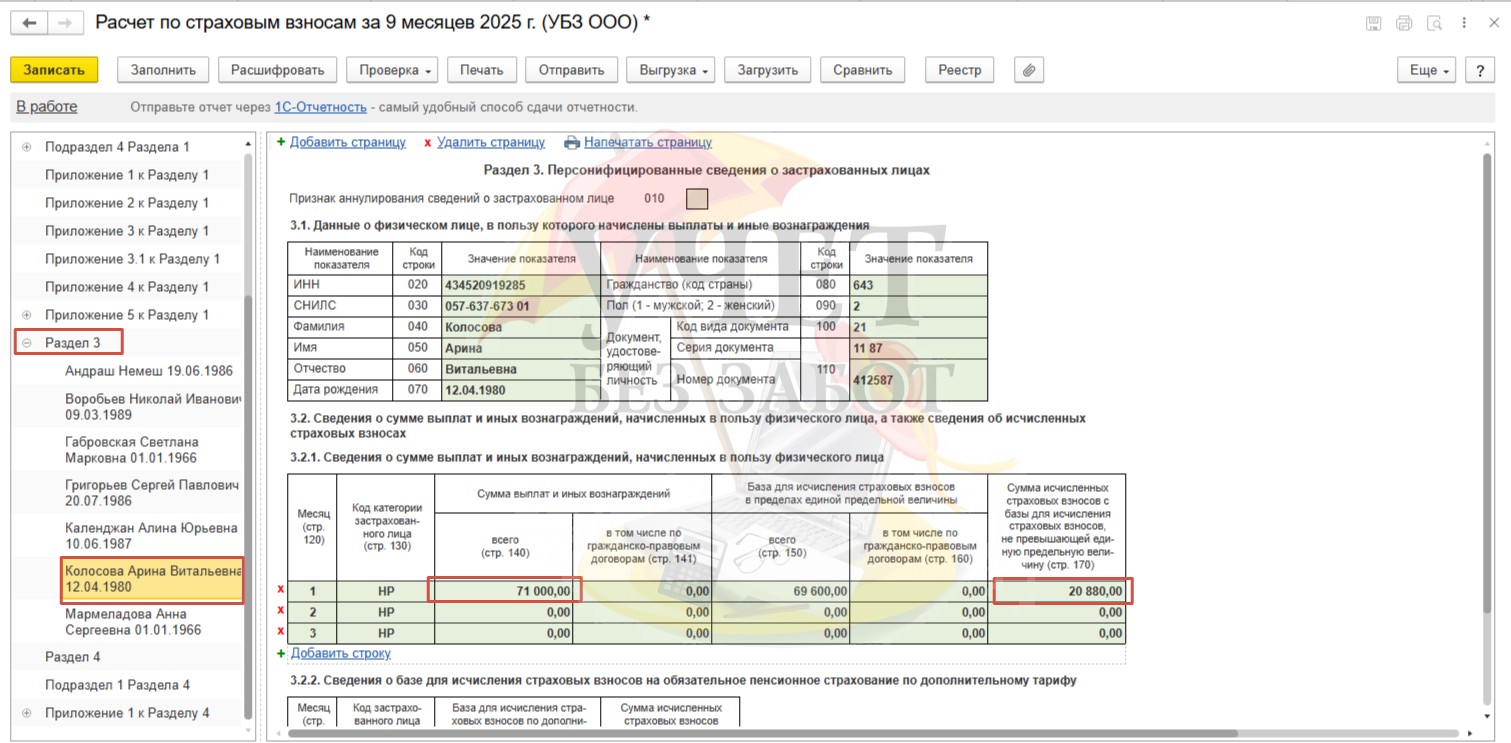The image size is (1511, 743).
Task: Go forward with the right arrow
Action: 64,22
